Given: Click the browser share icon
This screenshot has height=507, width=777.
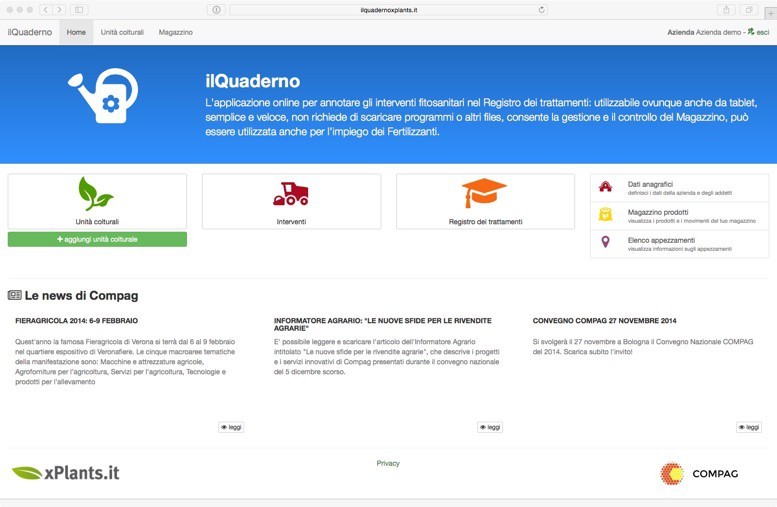Looking at the screenshot, I should click(726, 9).
